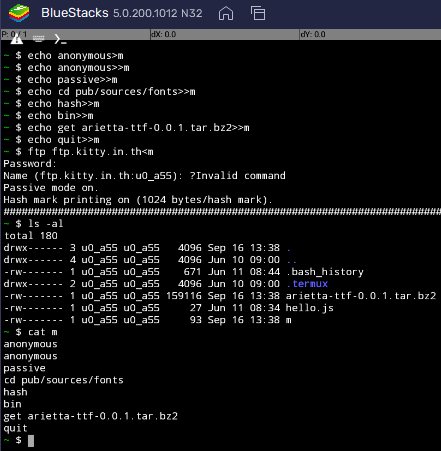The image size is (441, 451).
Task: Go to BlueStacks home screen
Action: [226, 13]
